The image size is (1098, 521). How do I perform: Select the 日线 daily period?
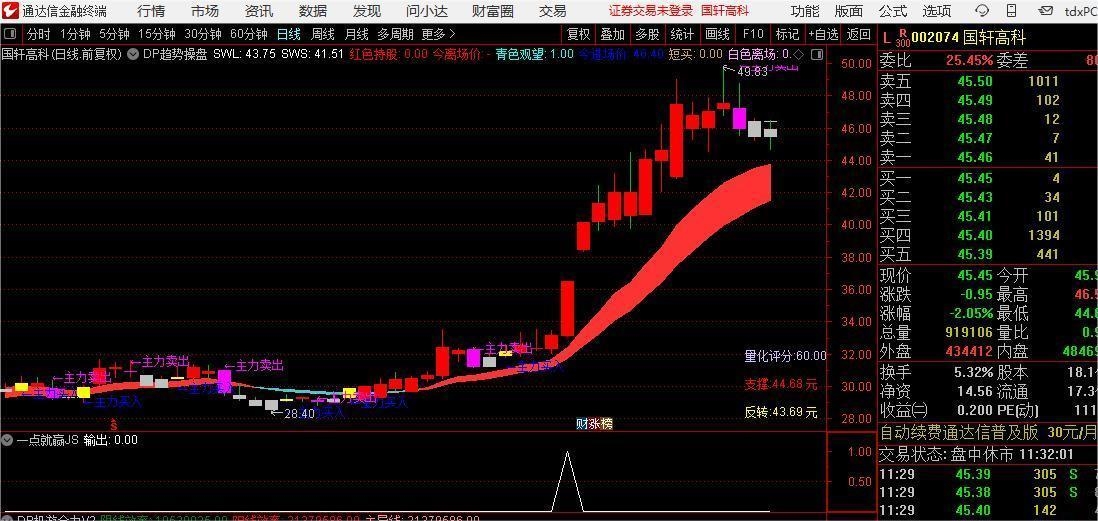point(289,34)
